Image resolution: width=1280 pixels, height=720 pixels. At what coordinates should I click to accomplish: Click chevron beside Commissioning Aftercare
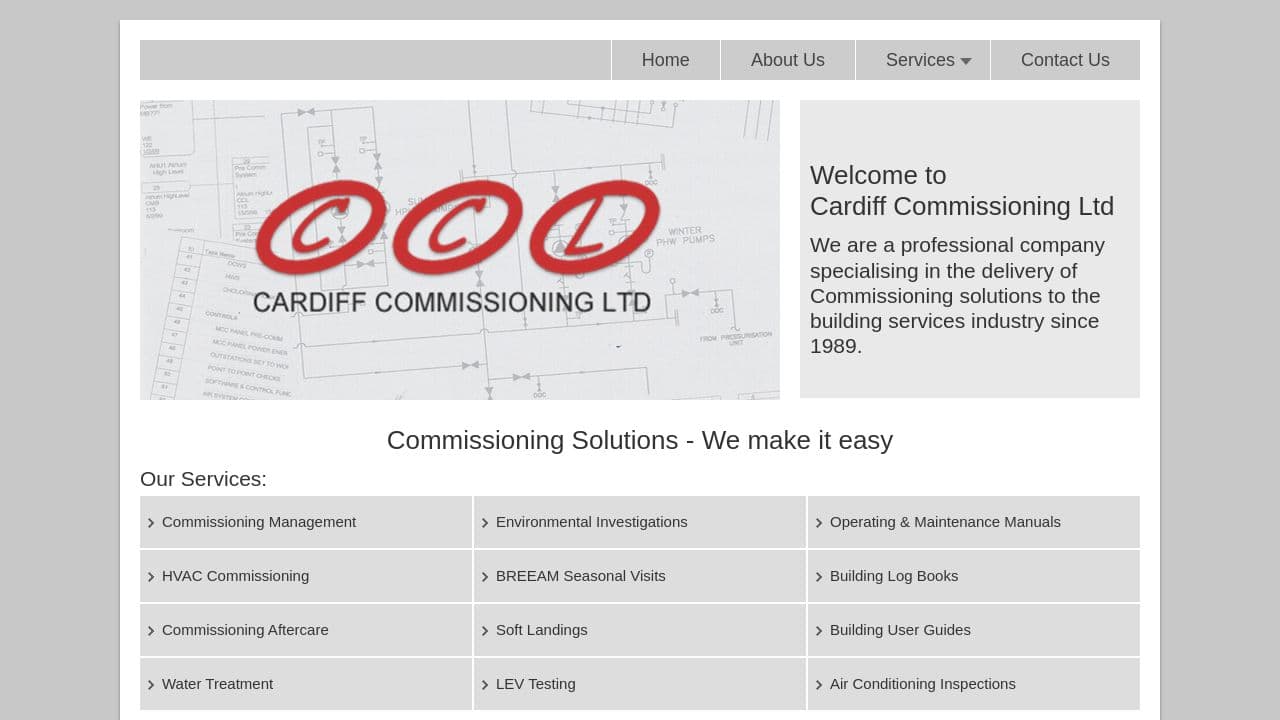pyautogui.click(x=151, y=631)
